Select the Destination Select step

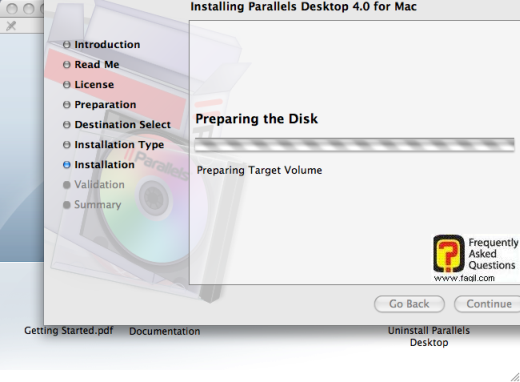[123, 125]
